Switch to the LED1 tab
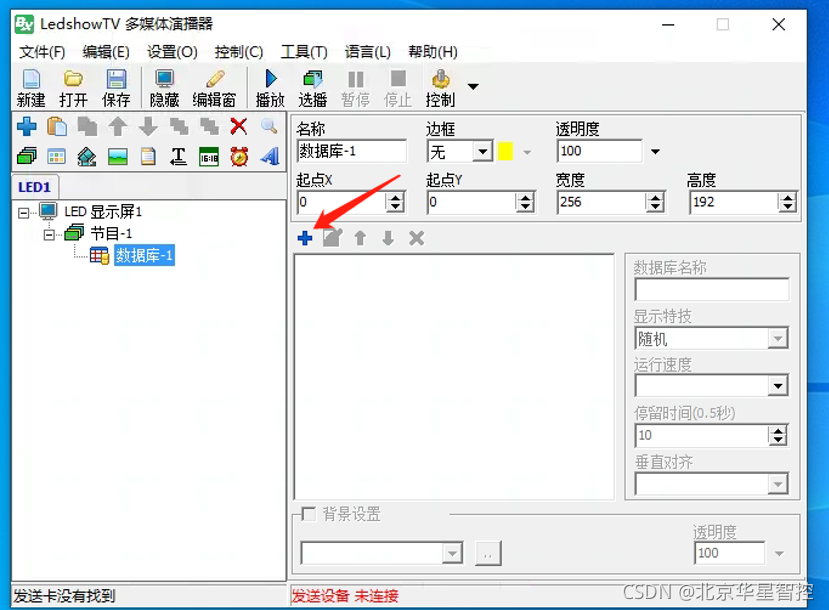829x610 pixels. click(x=33, y=186)
